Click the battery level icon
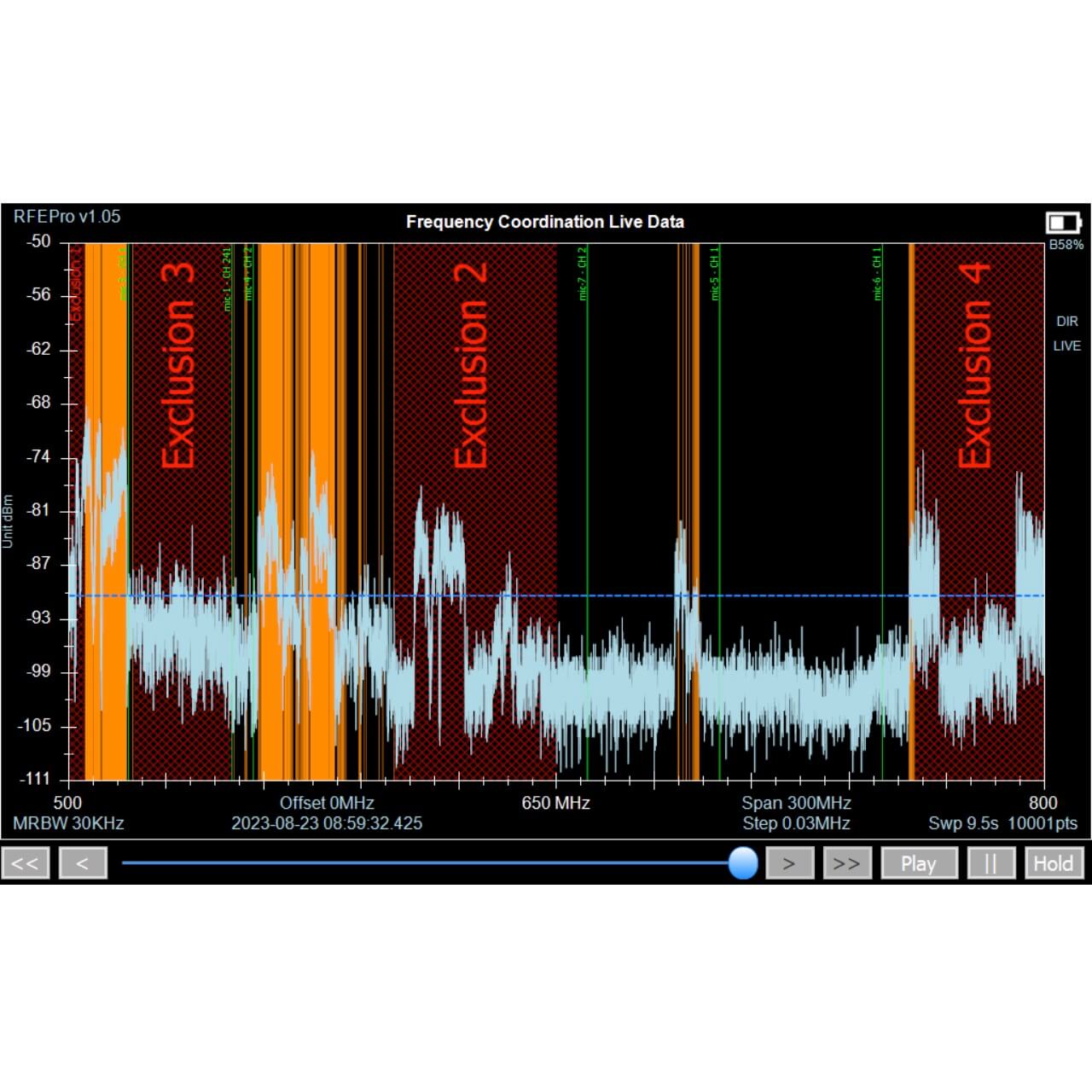 coord(1064,223)
